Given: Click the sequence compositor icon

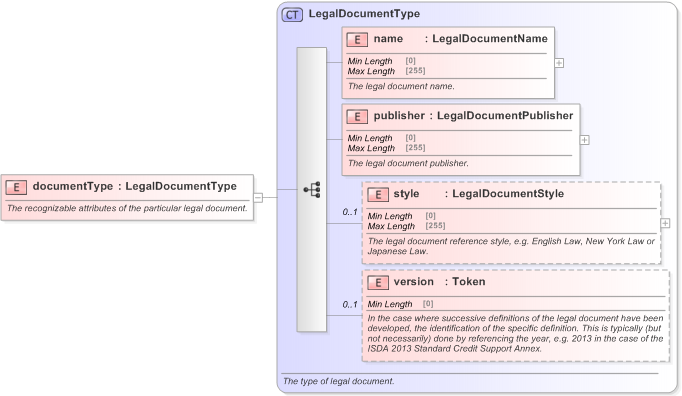Looking at the screenshot, I should click(x=312, y=190).
